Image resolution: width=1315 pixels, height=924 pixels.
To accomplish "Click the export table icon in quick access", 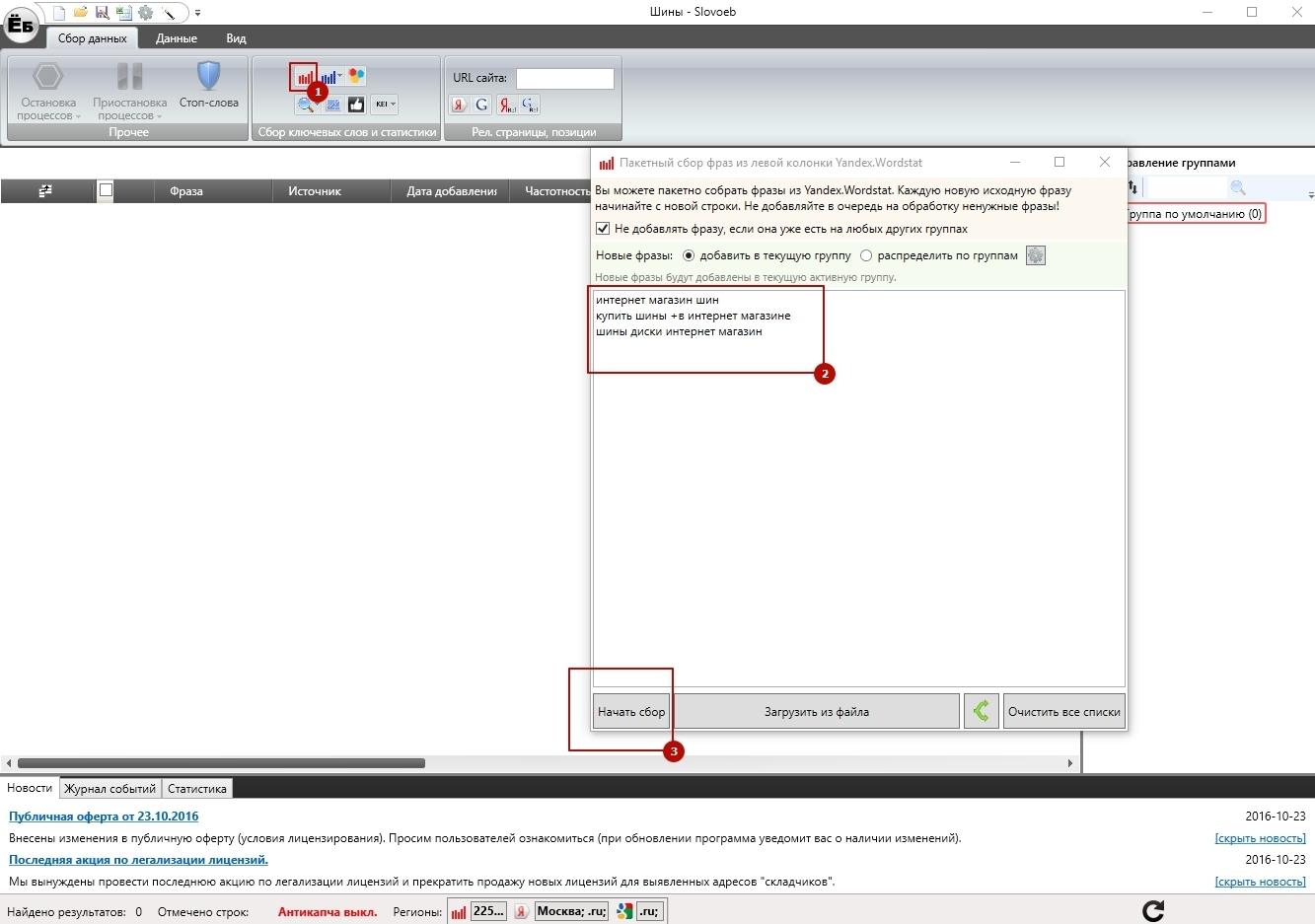I will pyautogui.click(x=123, y=13).
